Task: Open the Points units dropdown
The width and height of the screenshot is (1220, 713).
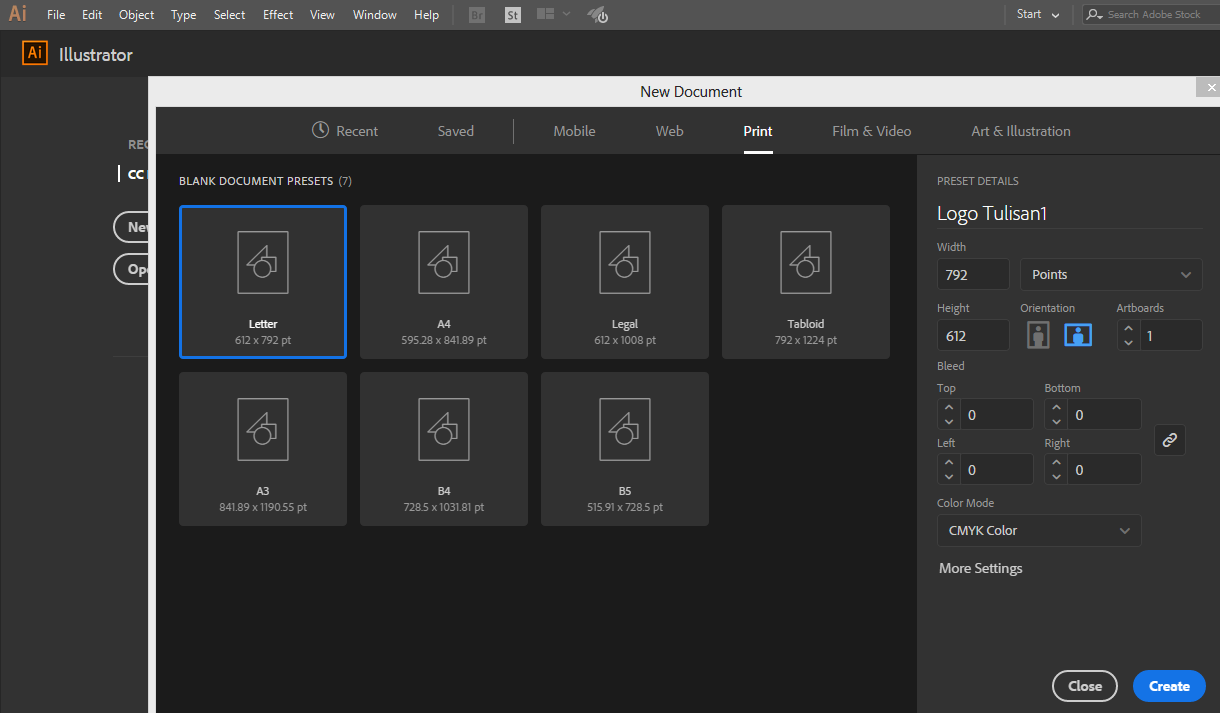Action: tap(1111, 275)
